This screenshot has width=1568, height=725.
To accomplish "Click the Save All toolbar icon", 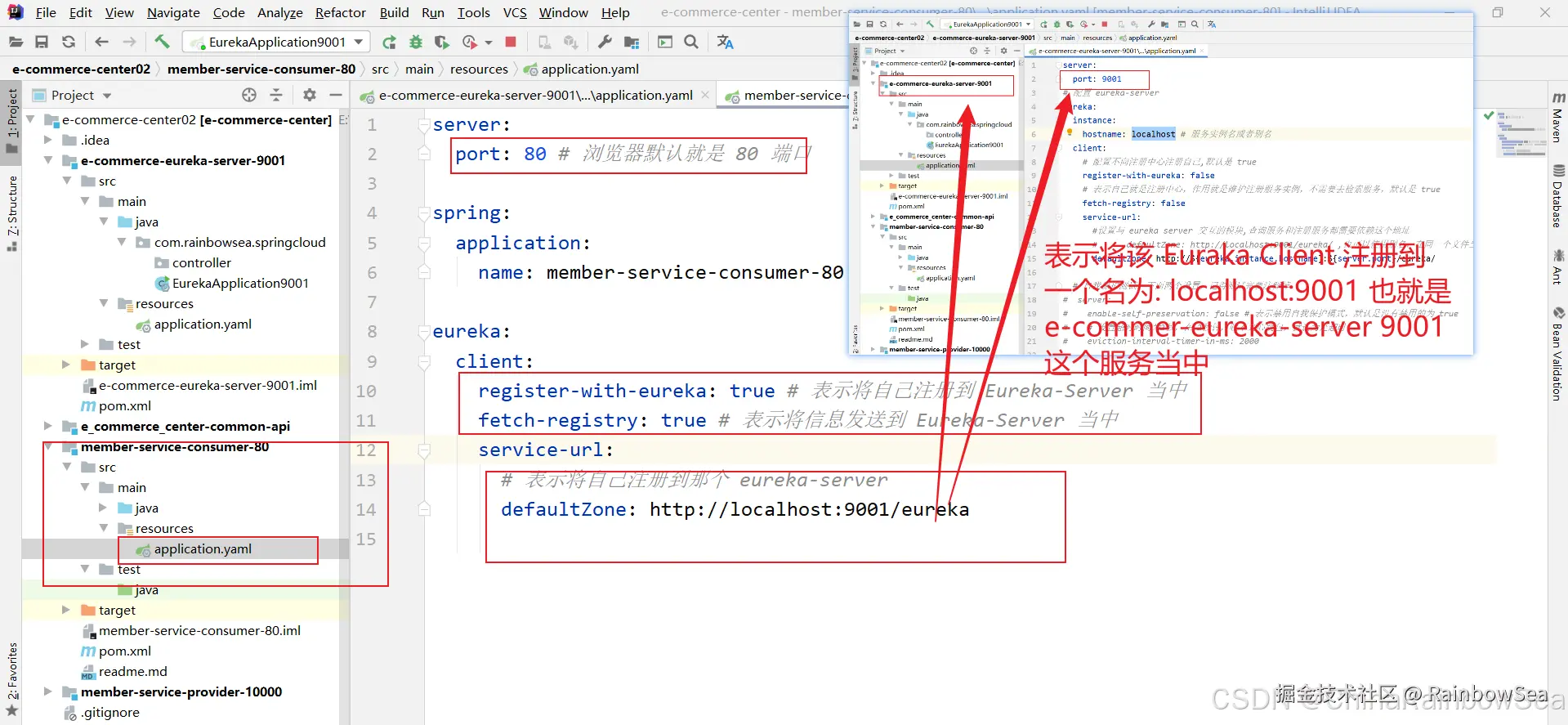I will pos(42,42).
